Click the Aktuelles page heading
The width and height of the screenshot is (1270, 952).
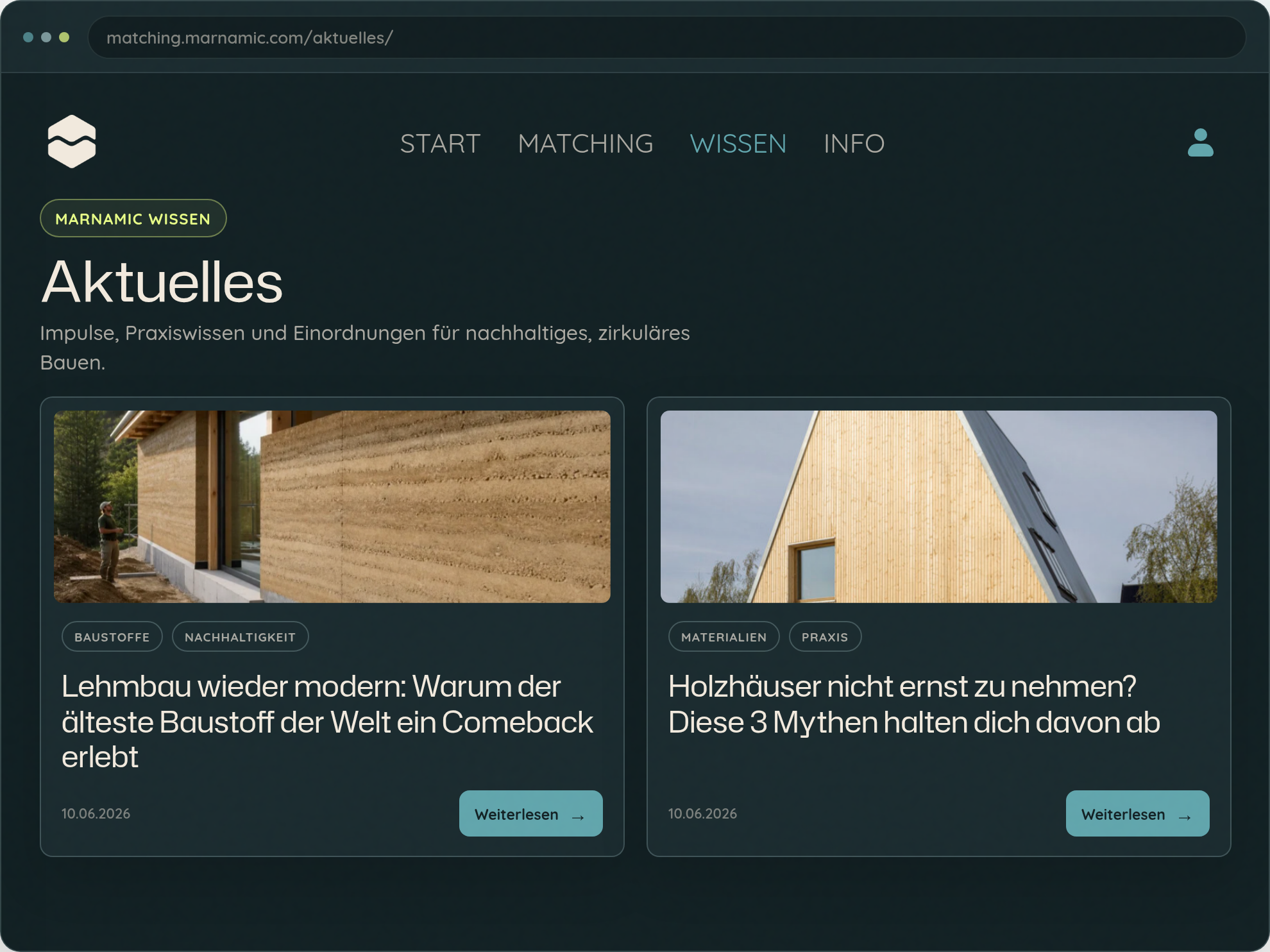tap(162, 282)
